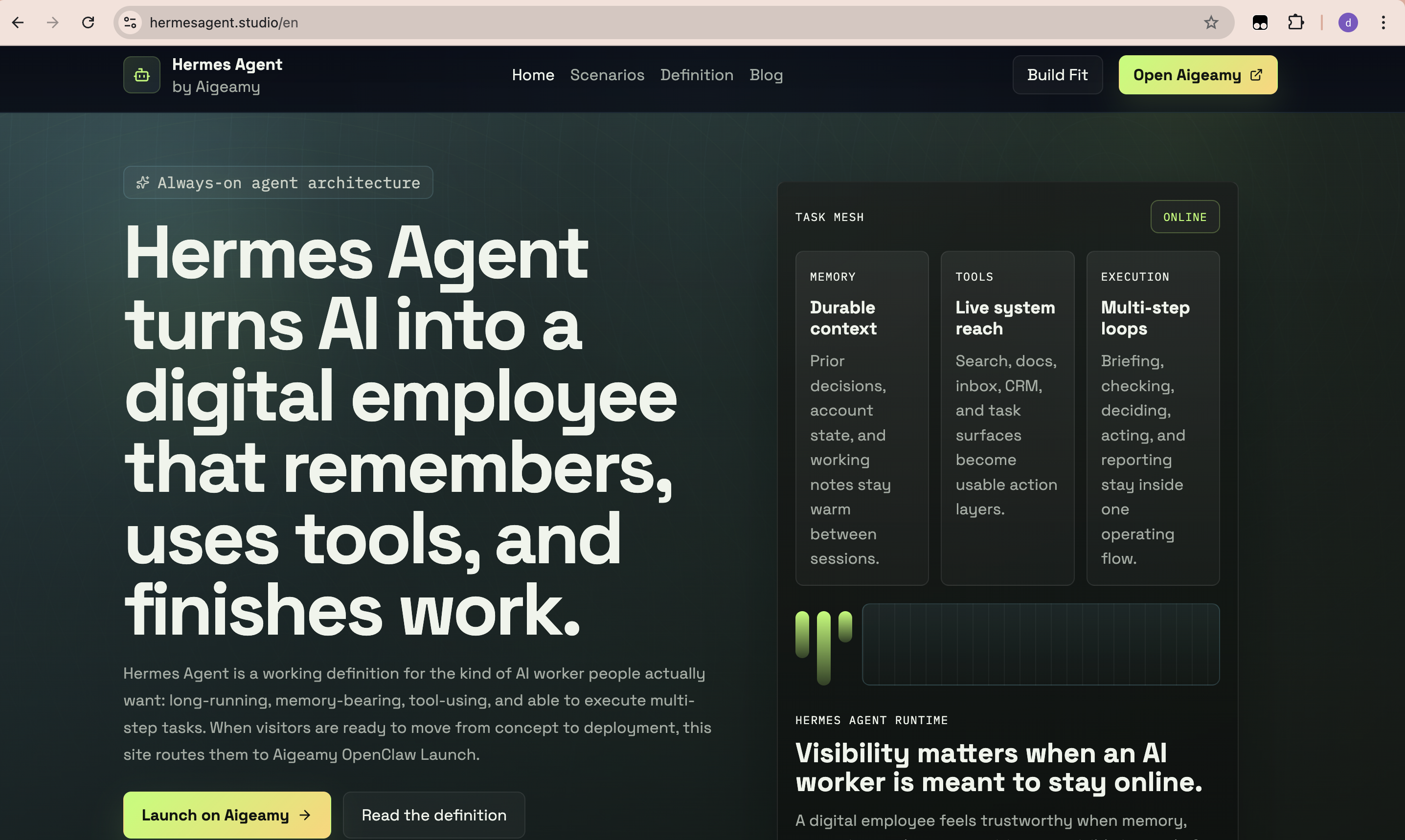
Task: Reload the page
Action: pyautogui.click(x=89, y=22)
